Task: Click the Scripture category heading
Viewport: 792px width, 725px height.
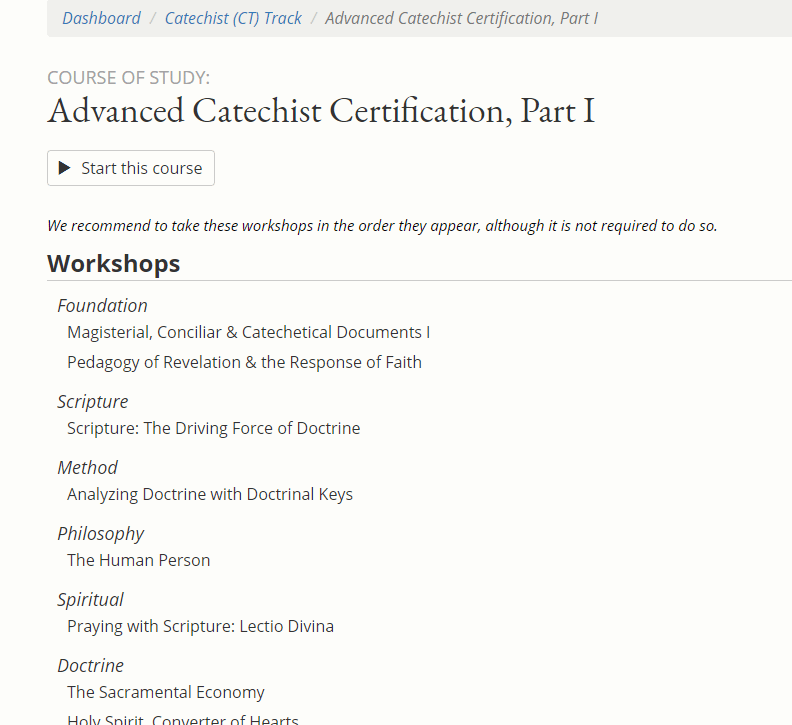Action: (92, 402)
